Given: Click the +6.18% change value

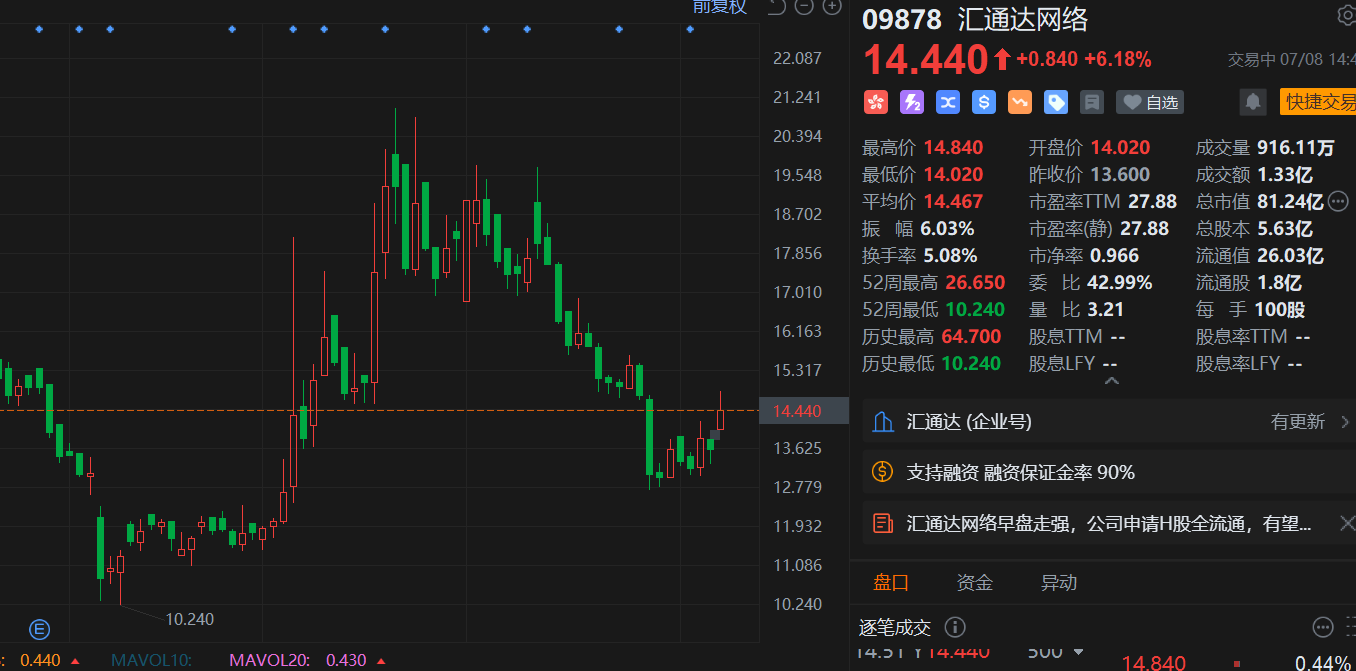Looking at the screenshot, I should [x=1118, y=59].
